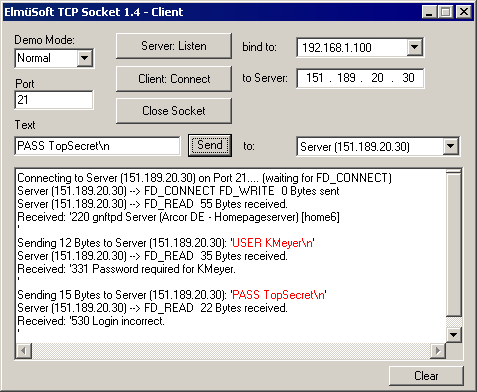Click the log's horizontal scroll right arrow
This screenshot has width=477, height=392.
[438, 351]
